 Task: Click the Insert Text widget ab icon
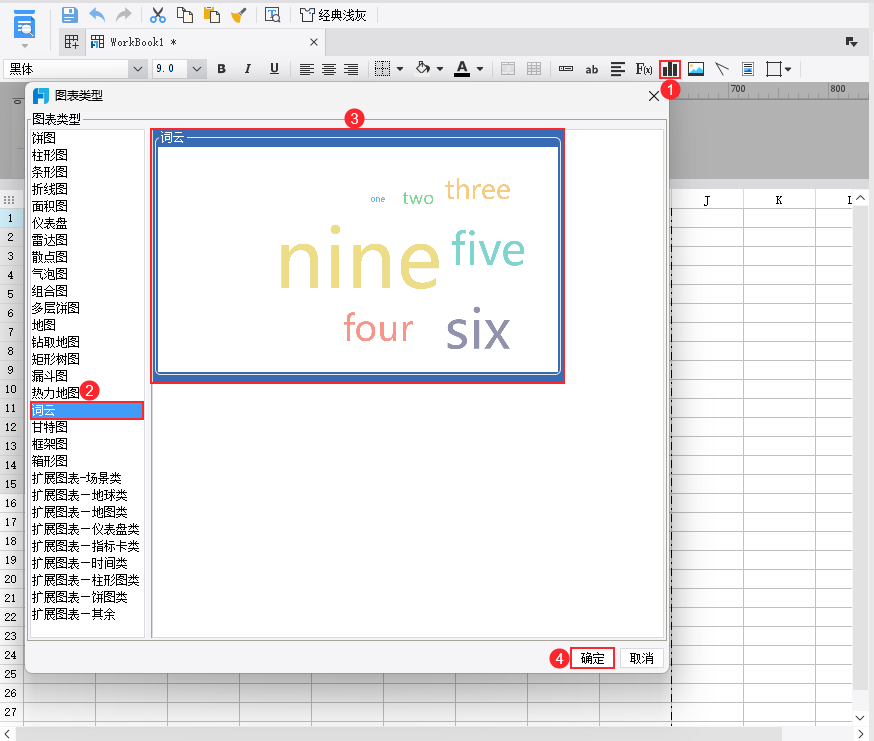[592, 69]
